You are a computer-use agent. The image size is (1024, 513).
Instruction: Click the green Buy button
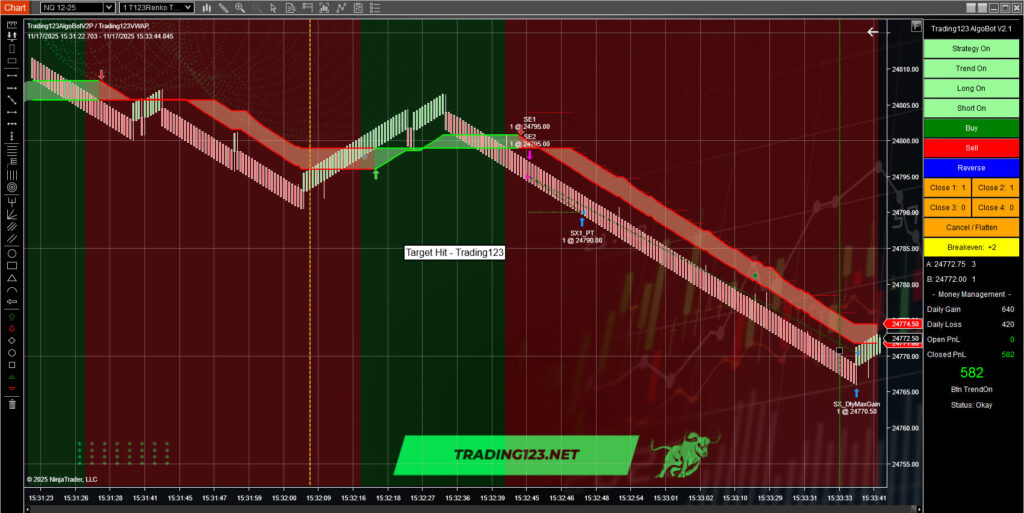971,128
